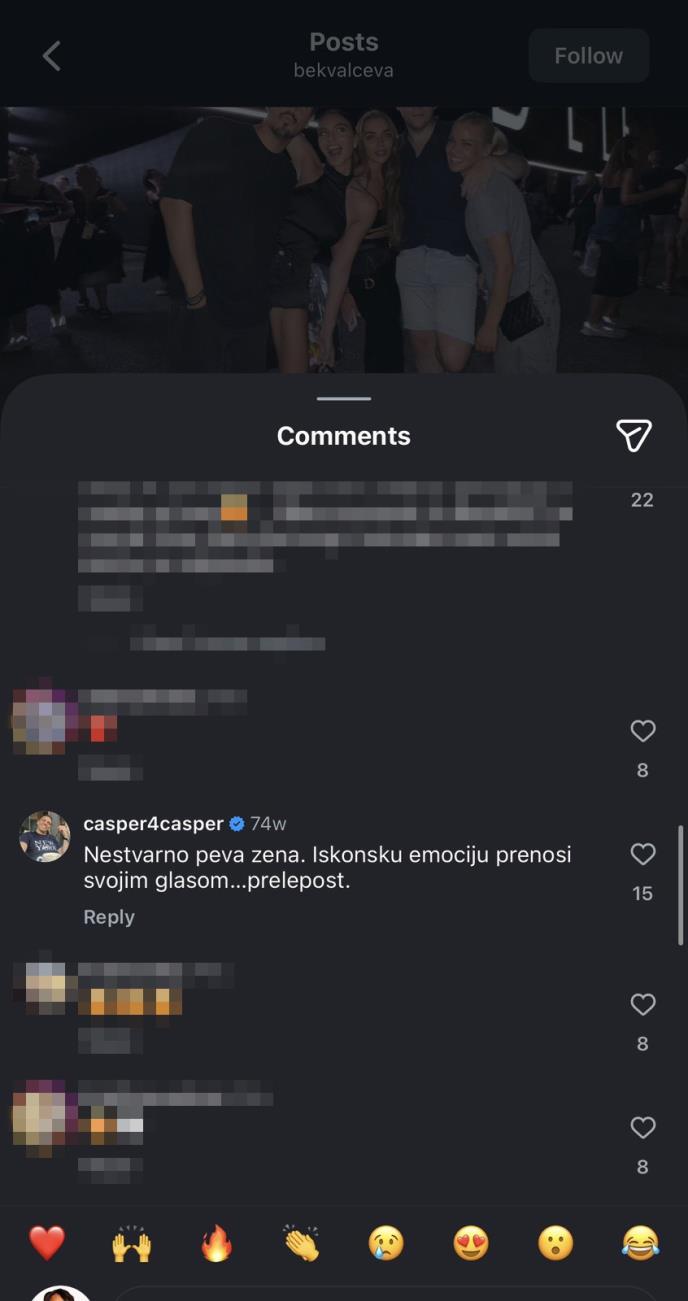Insert the red heart emoji reaction

point(47,1243)
